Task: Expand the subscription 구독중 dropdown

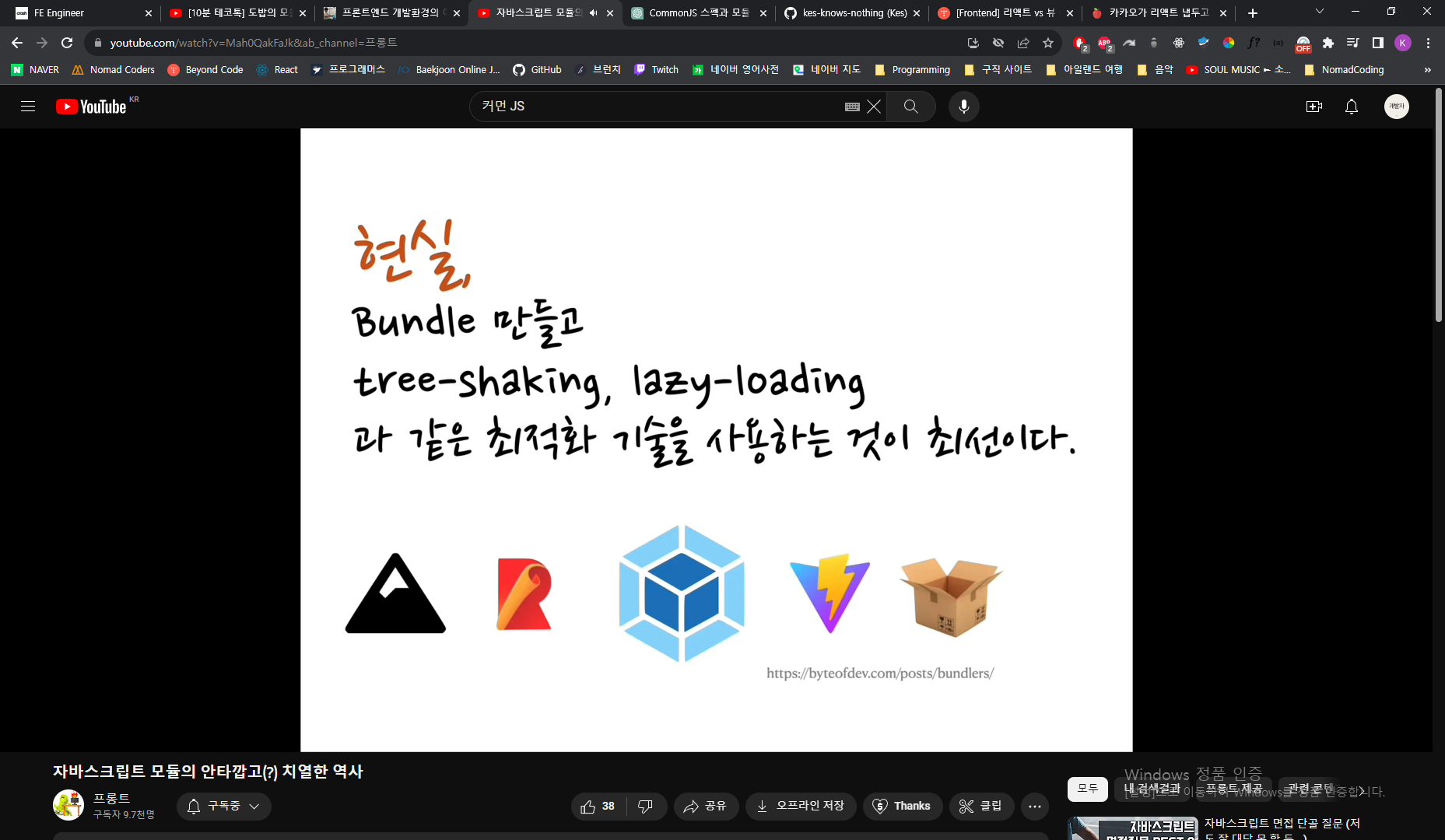Action: click(224, 807)
